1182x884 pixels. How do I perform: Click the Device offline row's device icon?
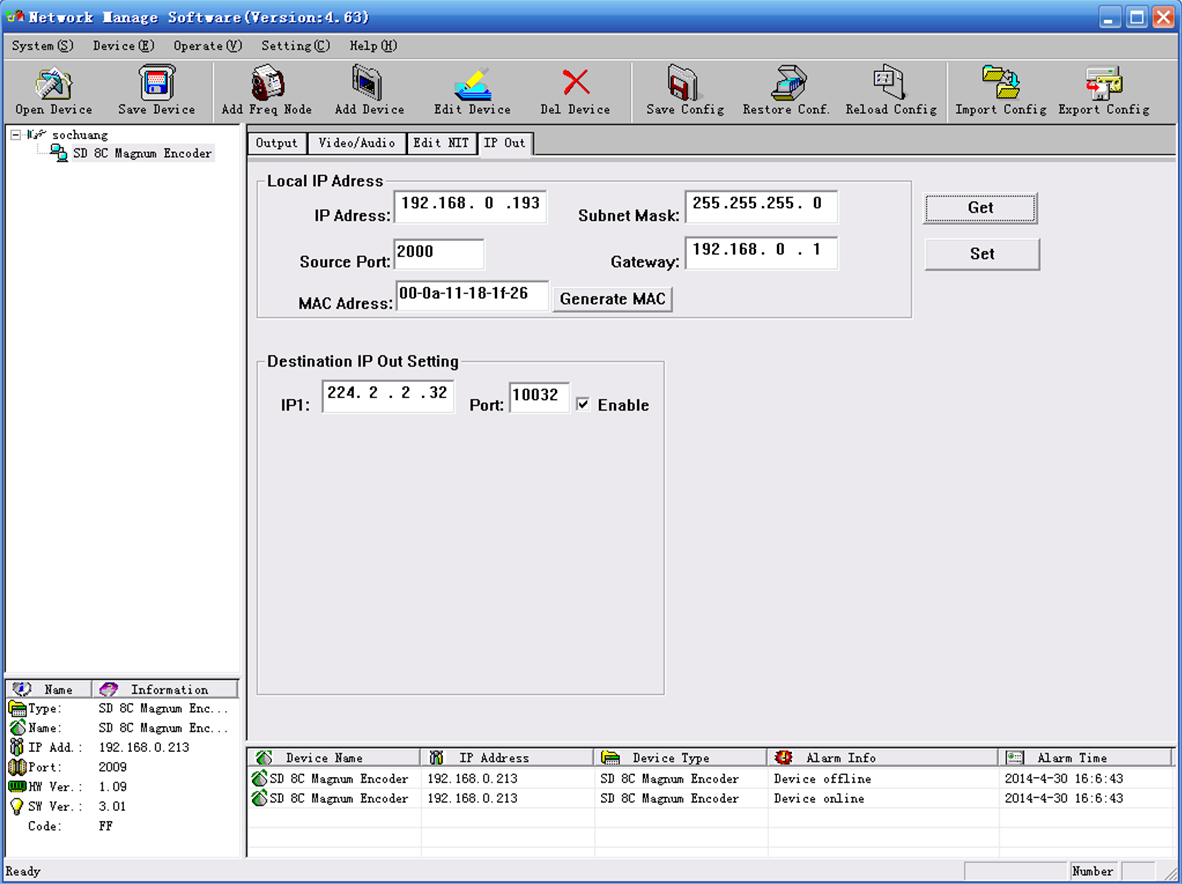tap(259, 778)
